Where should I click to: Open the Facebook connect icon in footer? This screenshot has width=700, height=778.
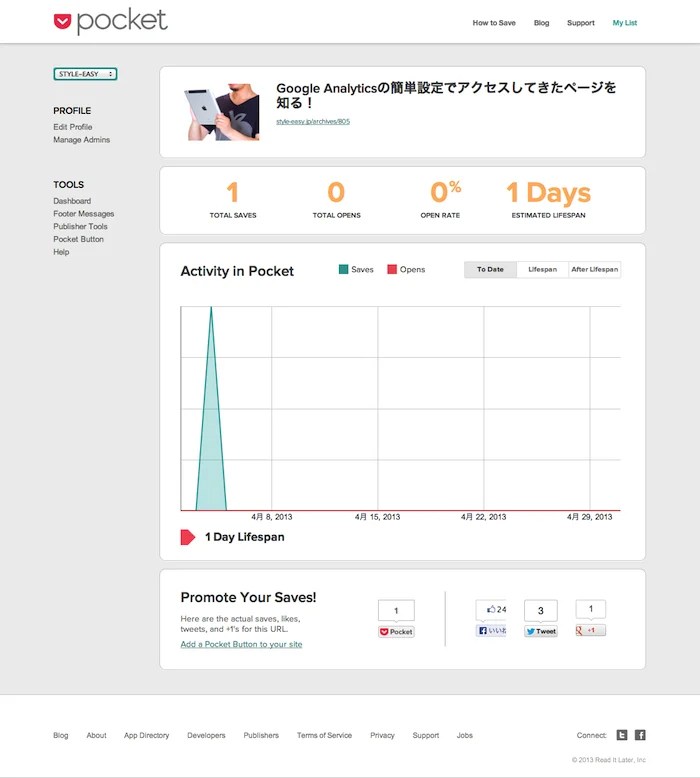click(640, 735)
